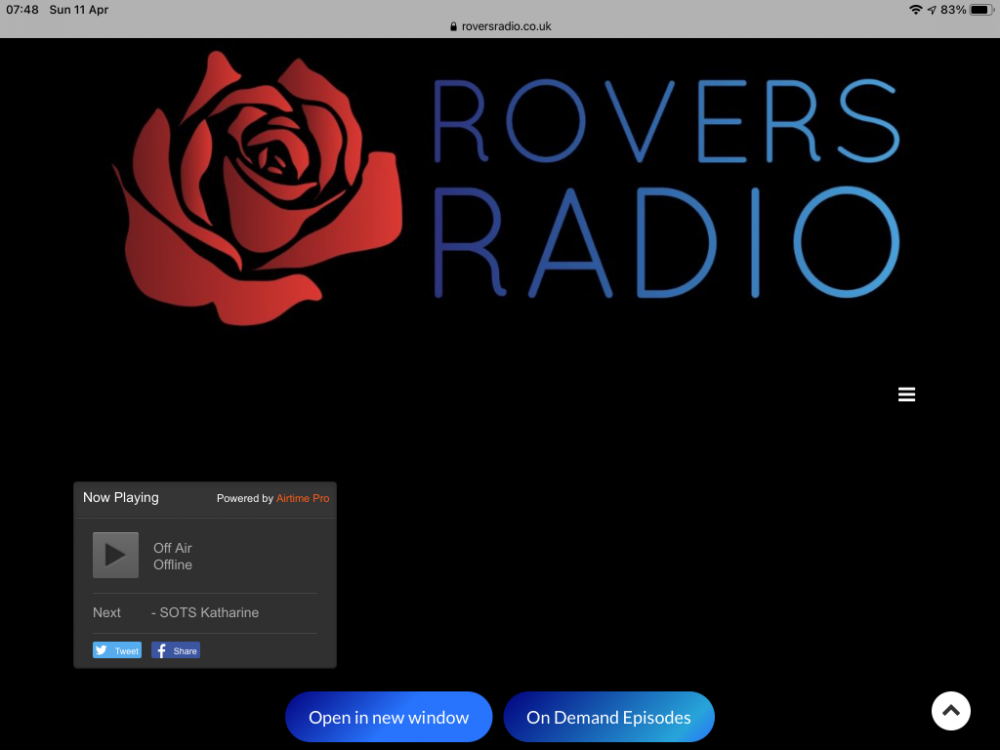Image resolution: width=1000 pixels, height=750 pixels.
Task: Tap the padlock icon in address bar
Action: click(454, 27)
